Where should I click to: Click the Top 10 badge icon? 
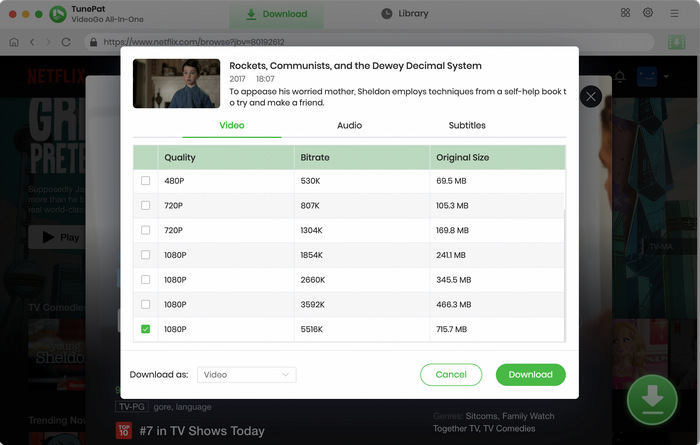[x=124, y=430]
